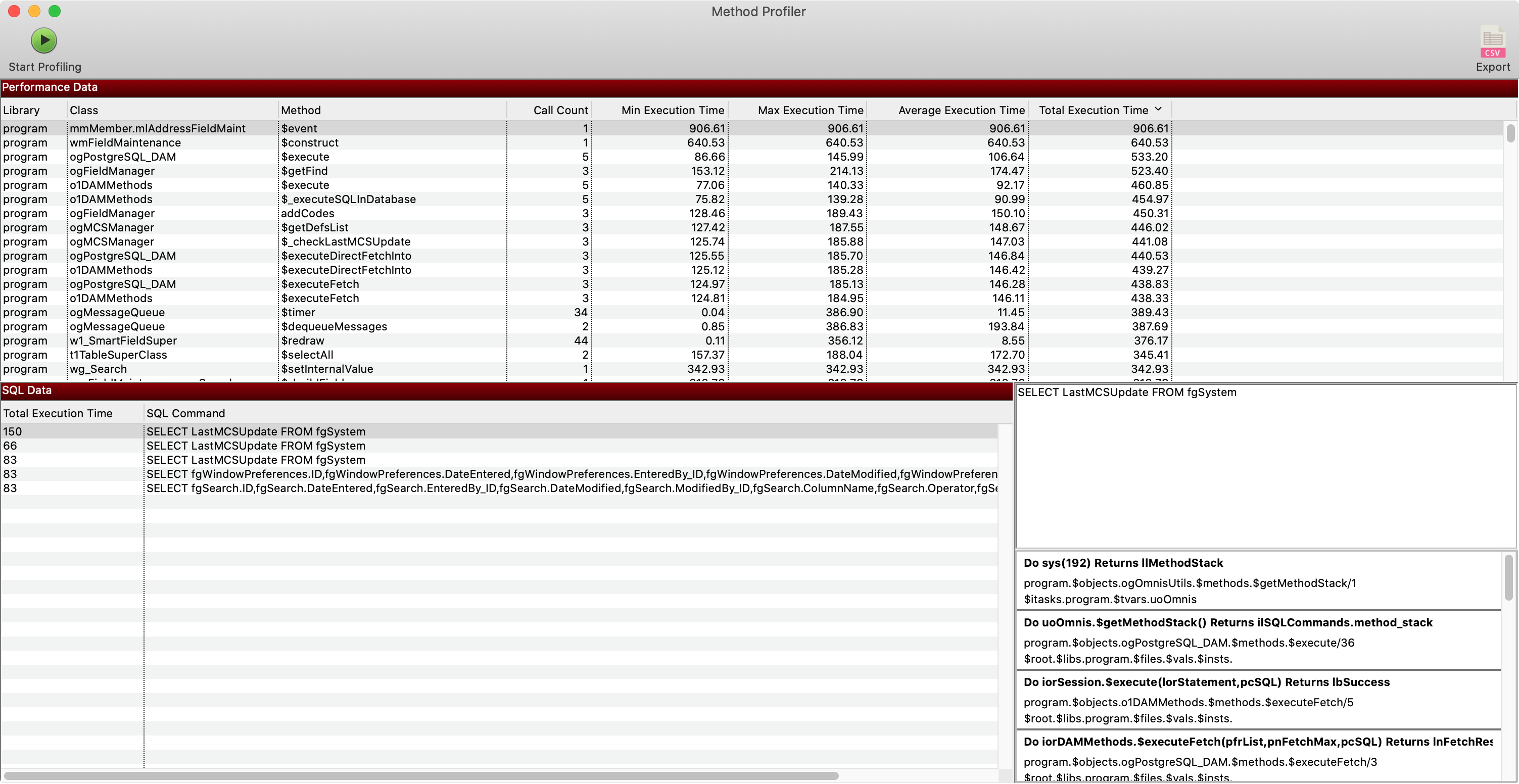Click the SQL Data horizontal scrollbar
Viewport: 1519px width, 784px height.
point(421,776)
